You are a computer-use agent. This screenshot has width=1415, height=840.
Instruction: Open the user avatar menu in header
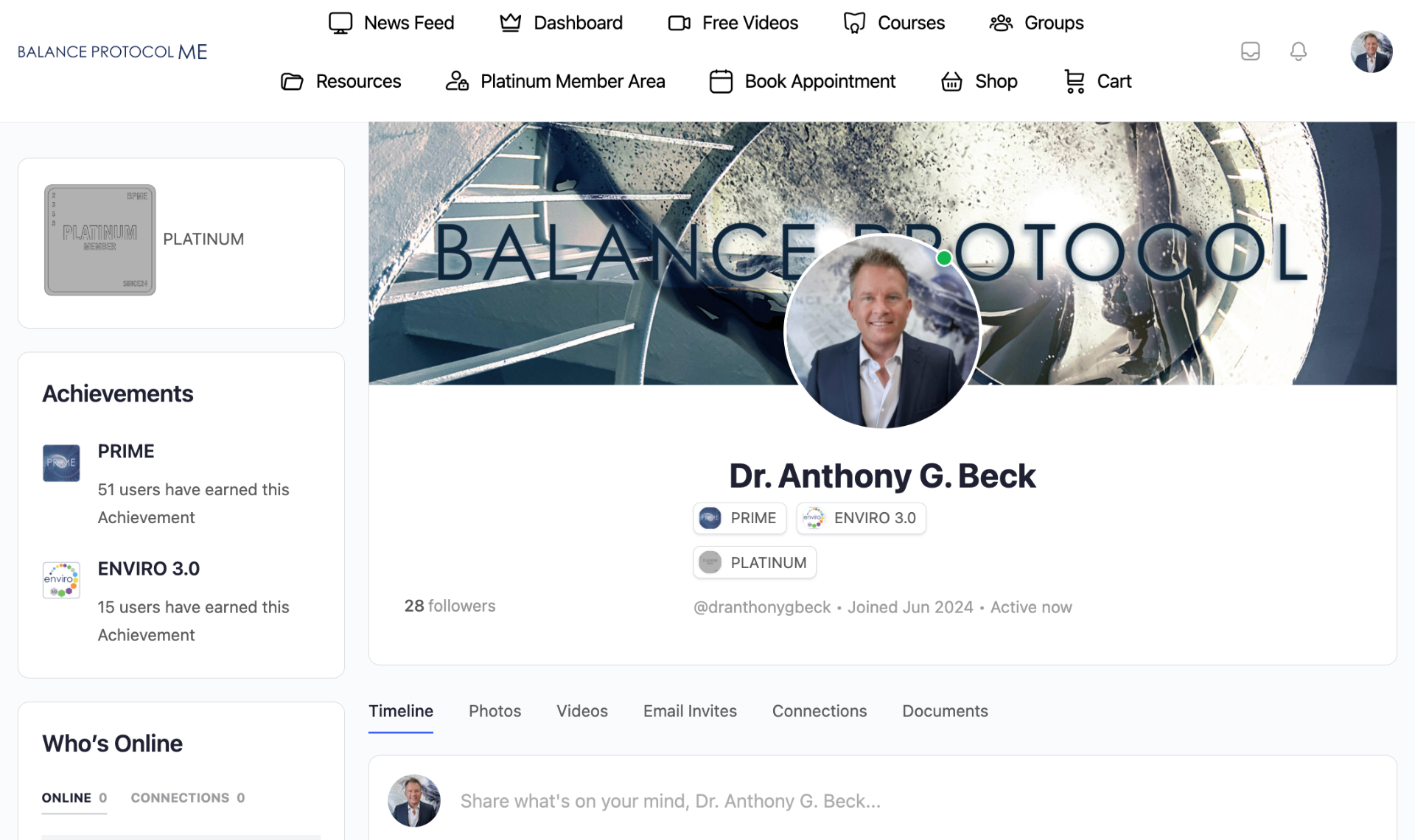tap(1371, 51)
